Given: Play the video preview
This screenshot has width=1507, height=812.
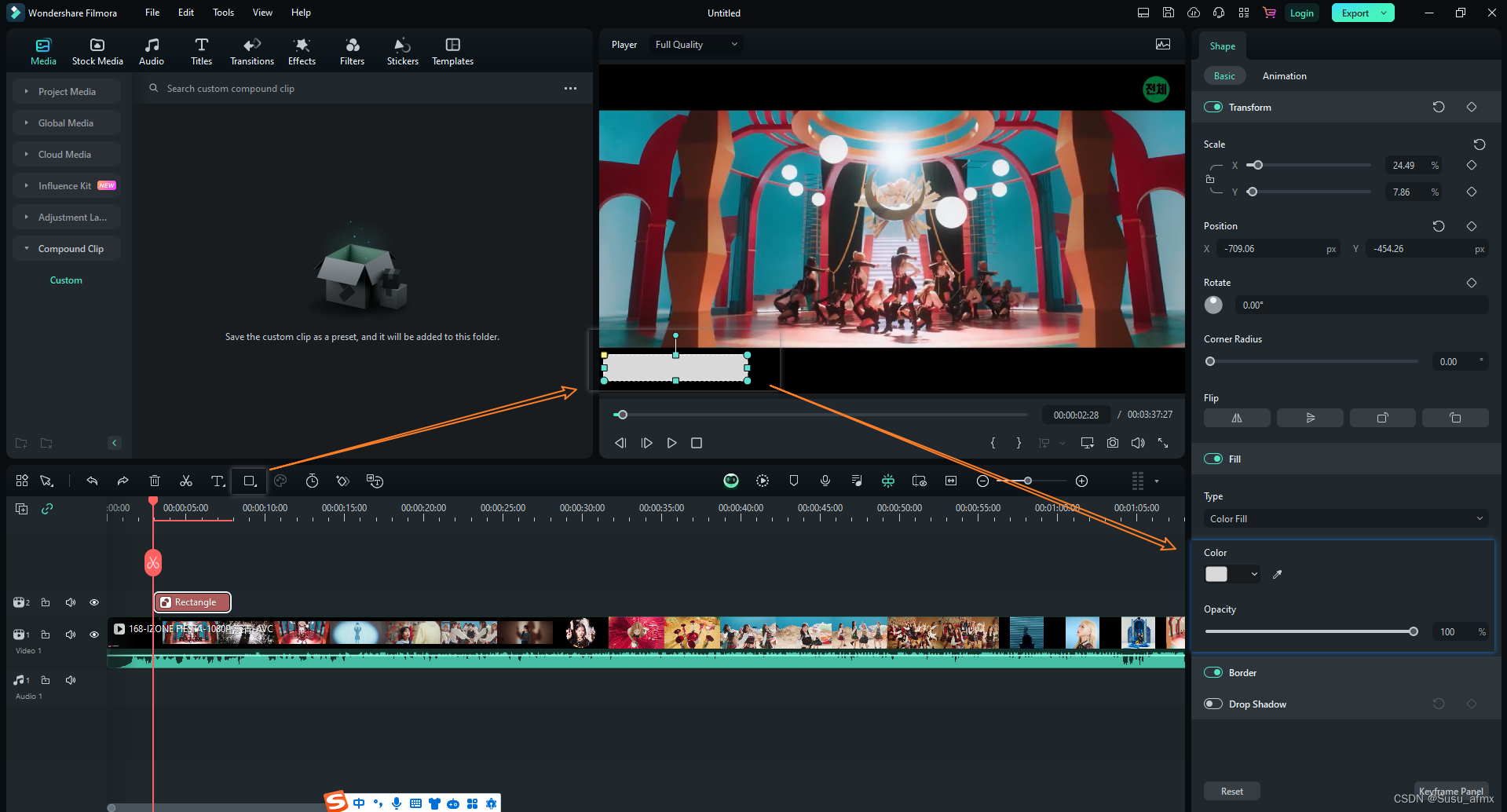Looking at the screenshot, I should [x=671, y=443].
